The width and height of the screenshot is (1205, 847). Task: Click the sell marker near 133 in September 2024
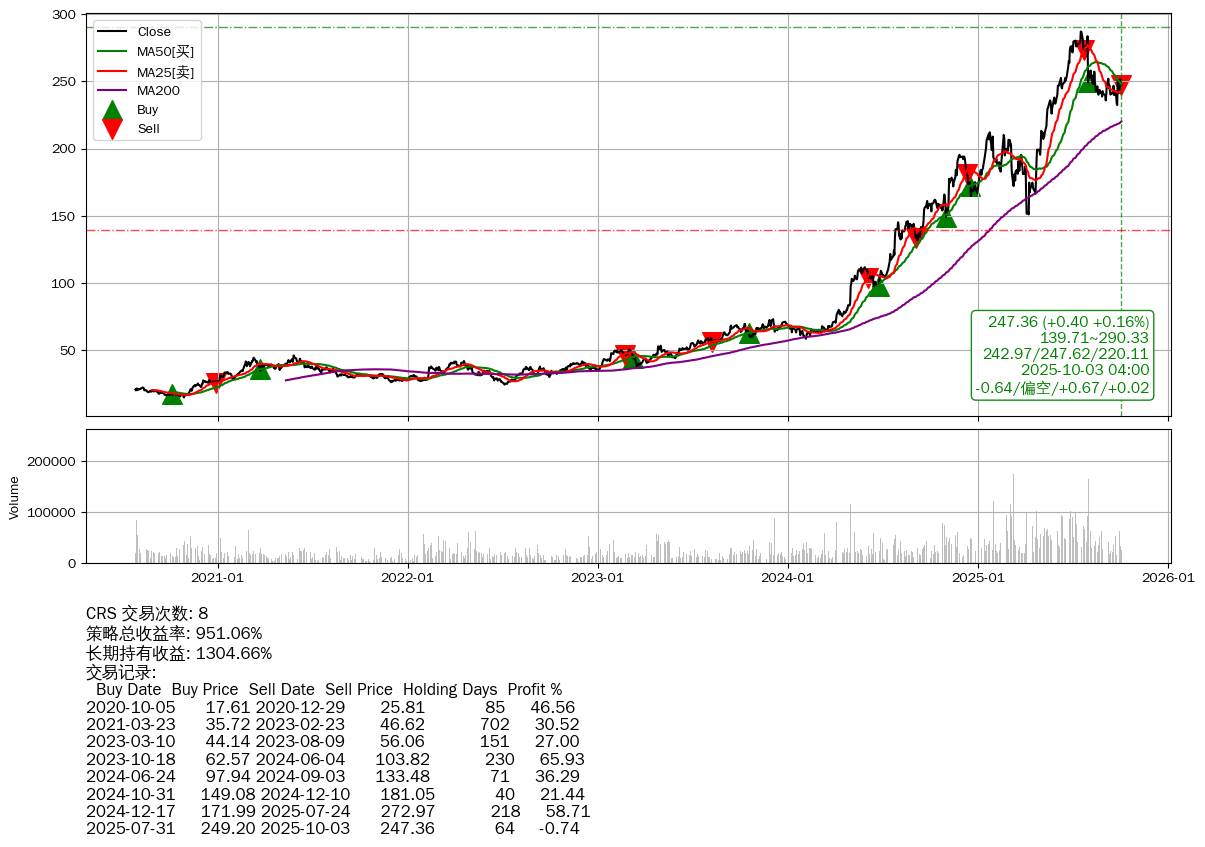point(917,238)
